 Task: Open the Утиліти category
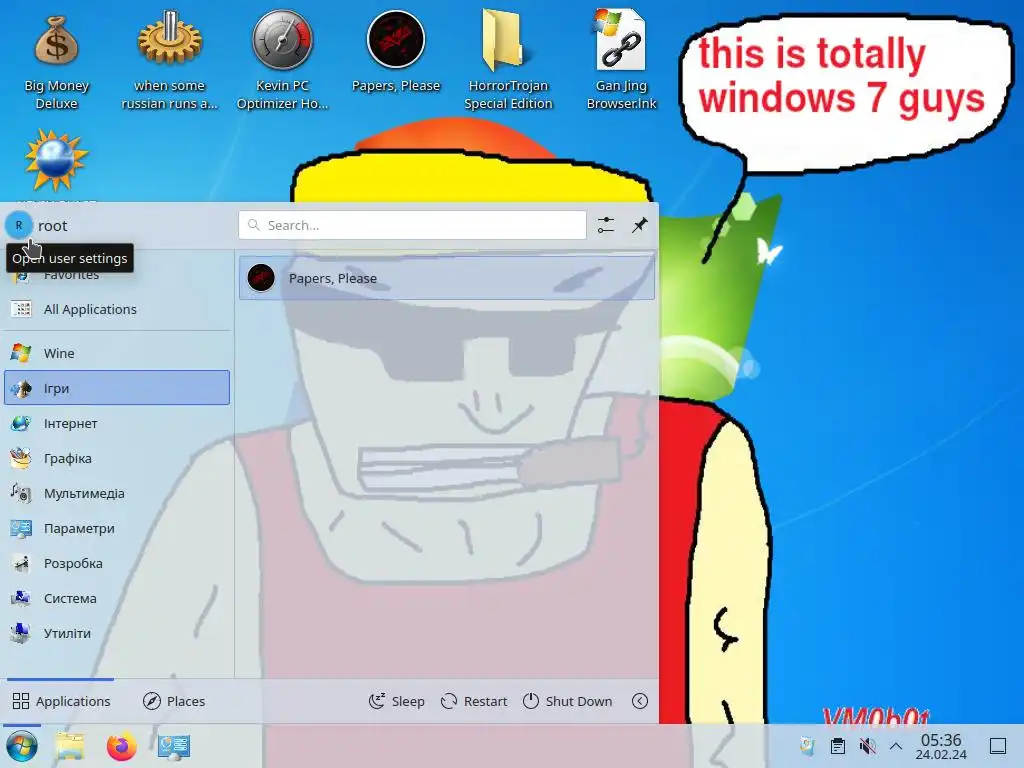[117, 633]
